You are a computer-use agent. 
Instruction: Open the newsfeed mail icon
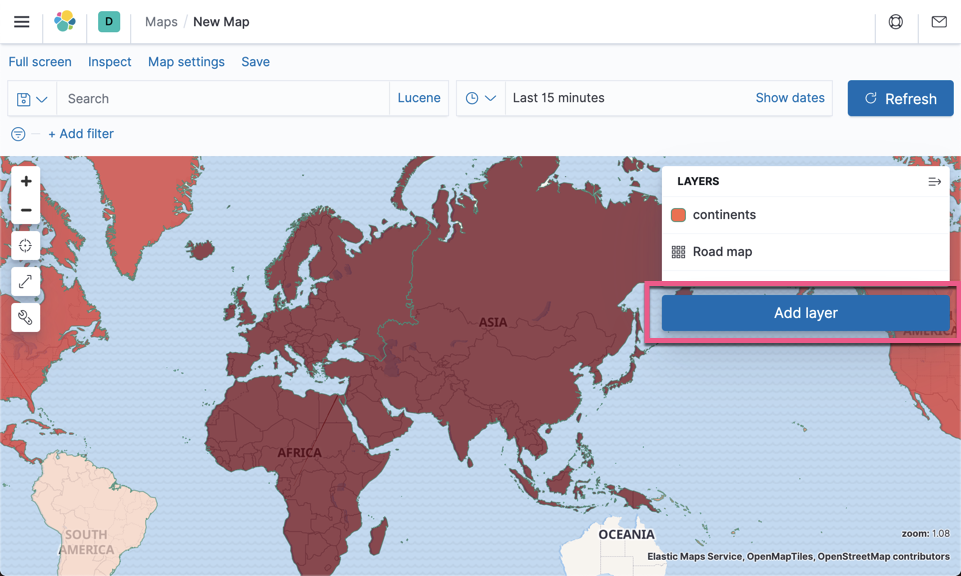(939, 21)
